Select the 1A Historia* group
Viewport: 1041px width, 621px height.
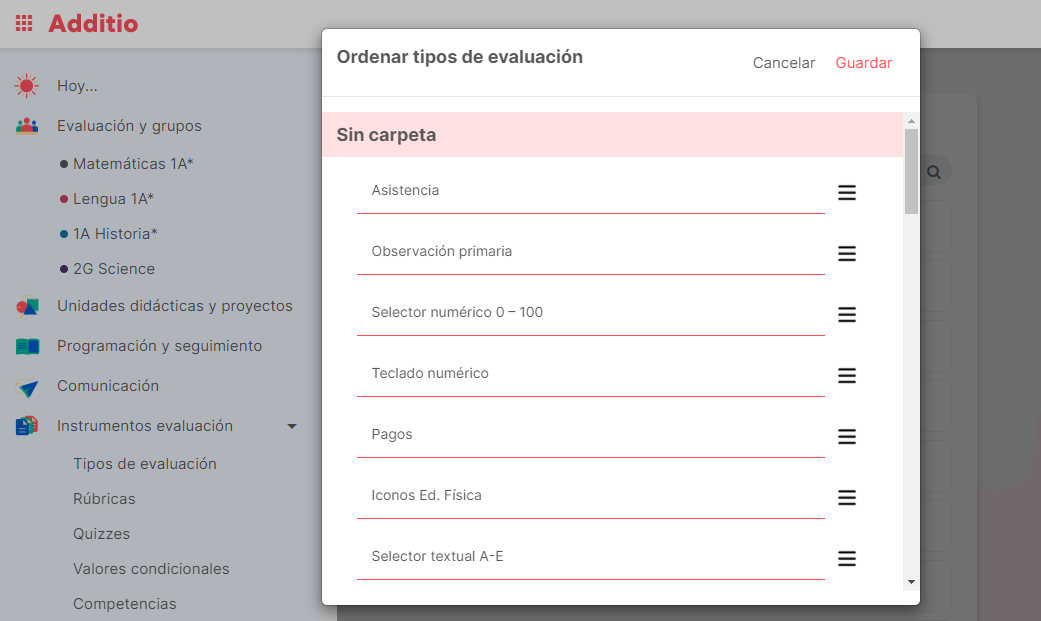115,234
